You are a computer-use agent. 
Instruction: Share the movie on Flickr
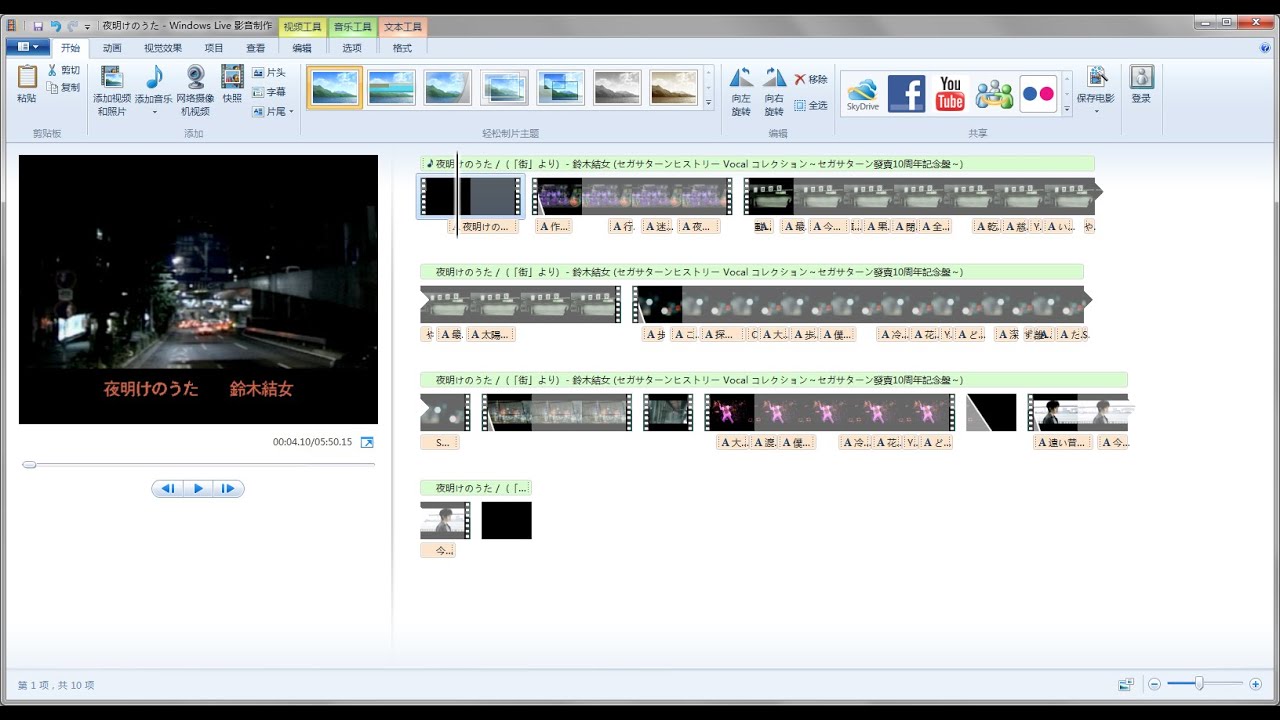(x=1038, y=93)
